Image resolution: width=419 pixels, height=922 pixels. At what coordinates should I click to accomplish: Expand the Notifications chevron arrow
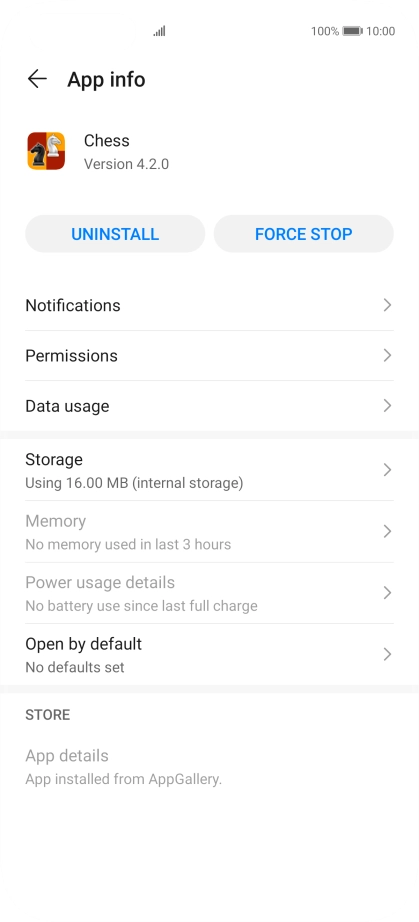point(387,305)
